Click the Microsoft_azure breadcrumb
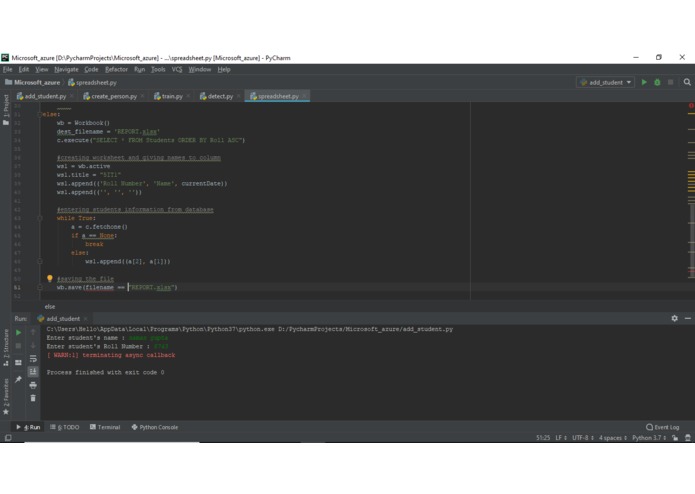The height and width of the screenshot is (494, 695). pos(32,82)
